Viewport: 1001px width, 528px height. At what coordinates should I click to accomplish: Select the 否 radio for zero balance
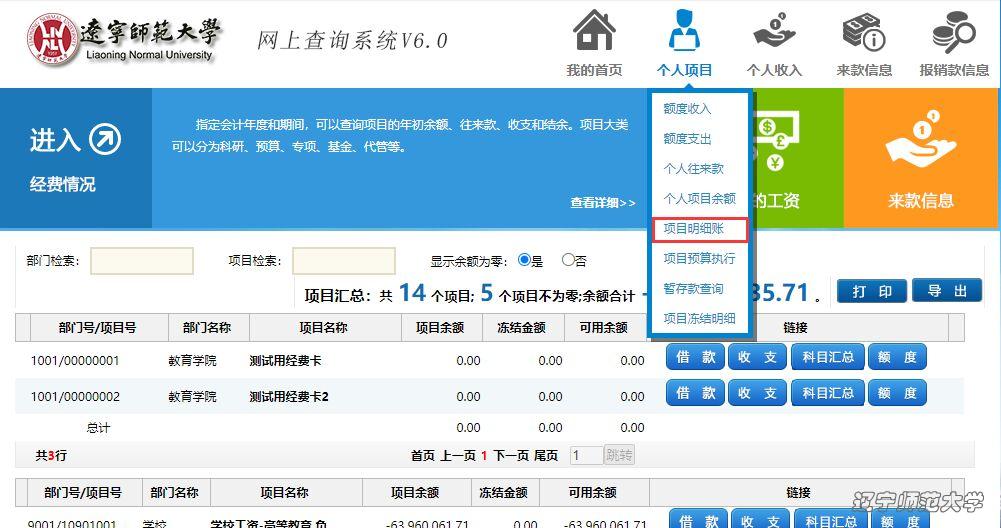tap(568, 260)
